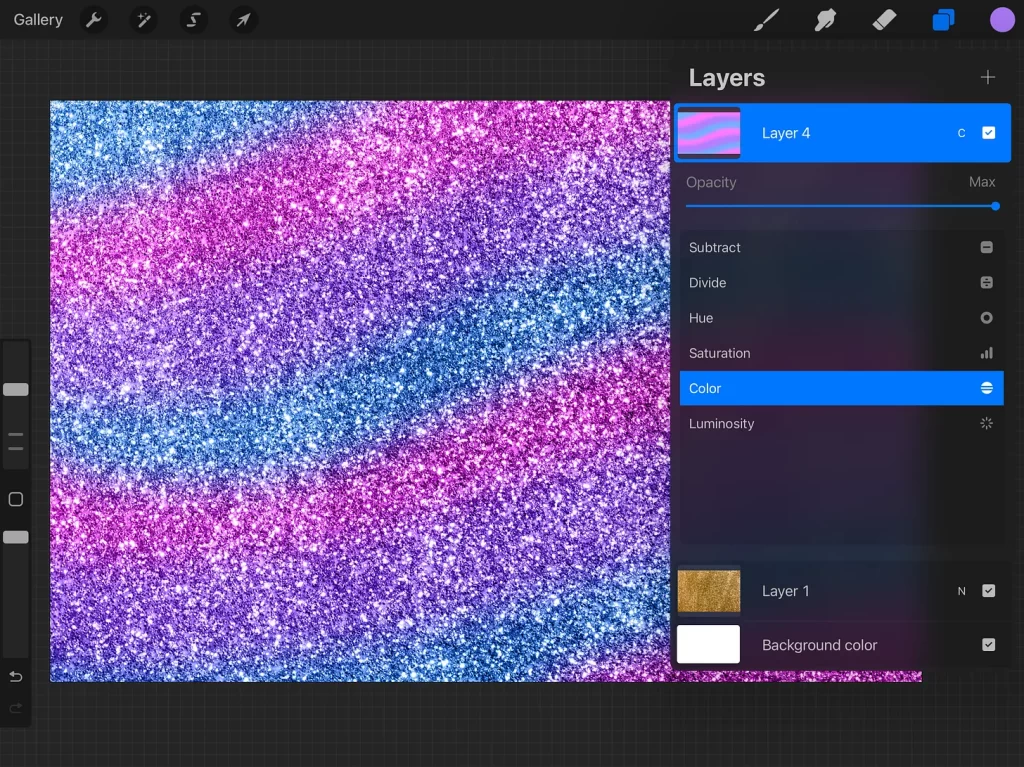The width and height of the screenshot is (1024, 767).
Task: Activate the Selection S tool
Action: 193,20
